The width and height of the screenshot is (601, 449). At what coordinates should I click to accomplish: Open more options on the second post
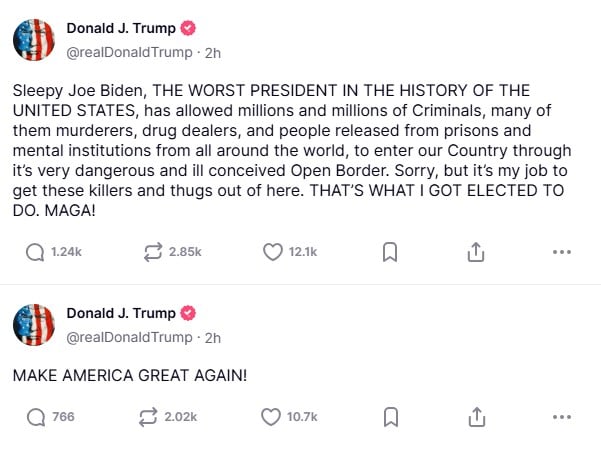(x=562, y=417)
